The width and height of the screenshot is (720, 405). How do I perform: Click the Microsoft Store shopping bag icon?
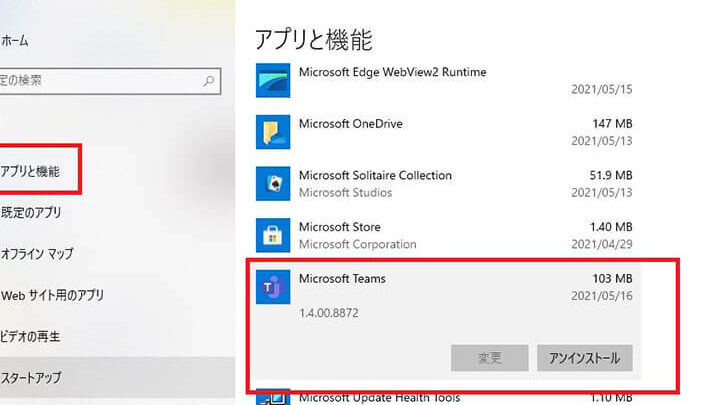(272, 236)
